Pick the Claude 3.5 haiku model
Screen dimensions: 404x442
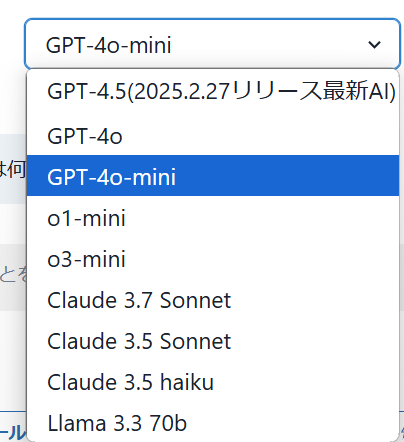(213, 382)
